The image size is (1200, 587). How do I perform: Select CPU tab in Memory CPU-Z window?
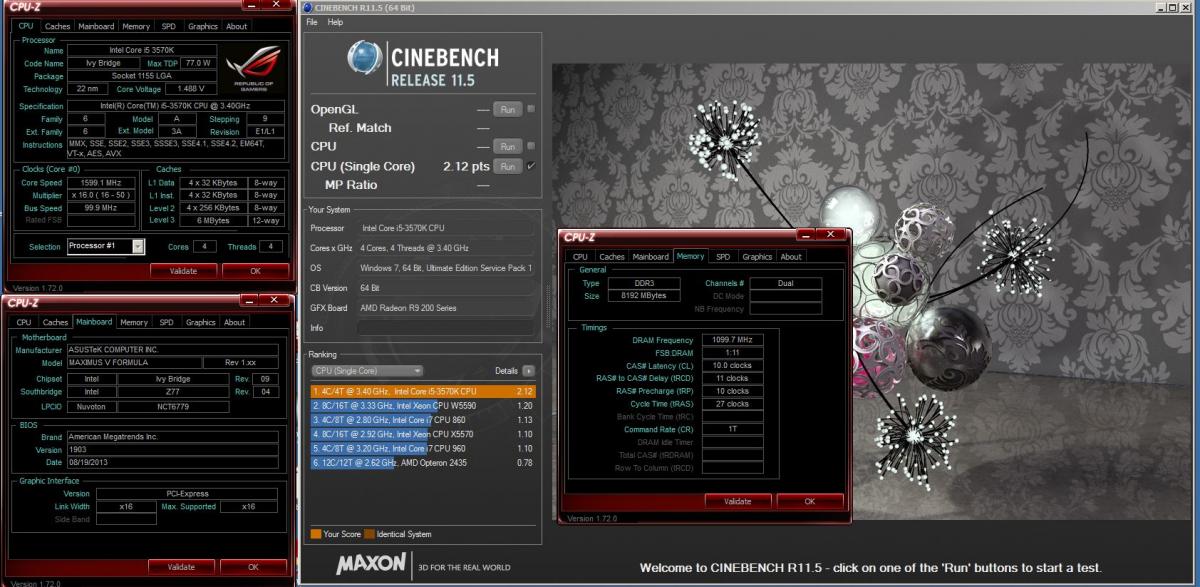580,256
